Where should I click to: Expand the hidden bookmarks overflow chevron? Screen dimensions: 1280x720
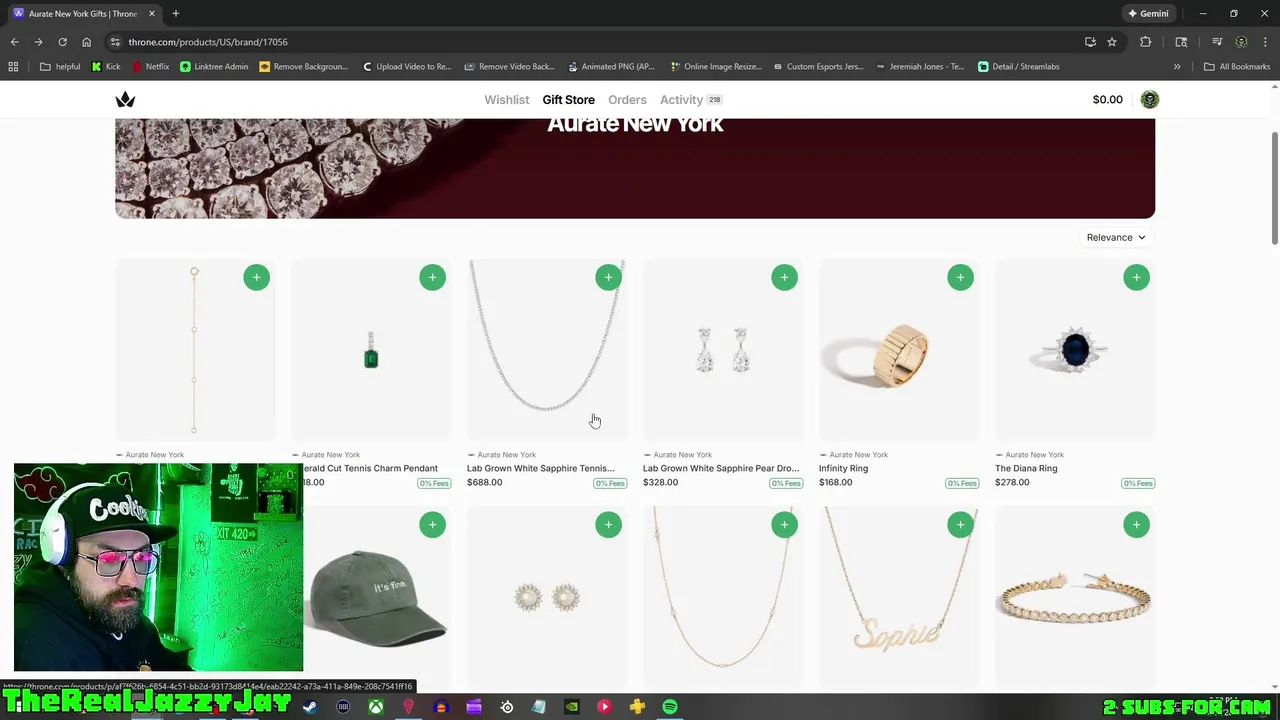pos(1177,66)
